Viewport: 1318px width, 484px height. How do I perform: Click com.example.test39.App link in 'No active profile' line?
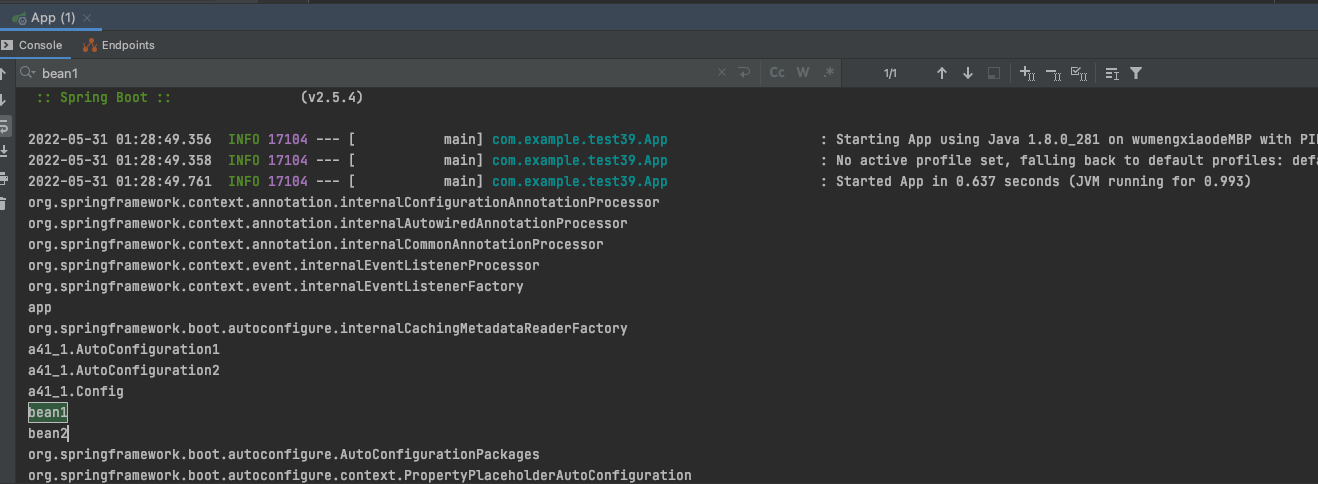[580, 161]
